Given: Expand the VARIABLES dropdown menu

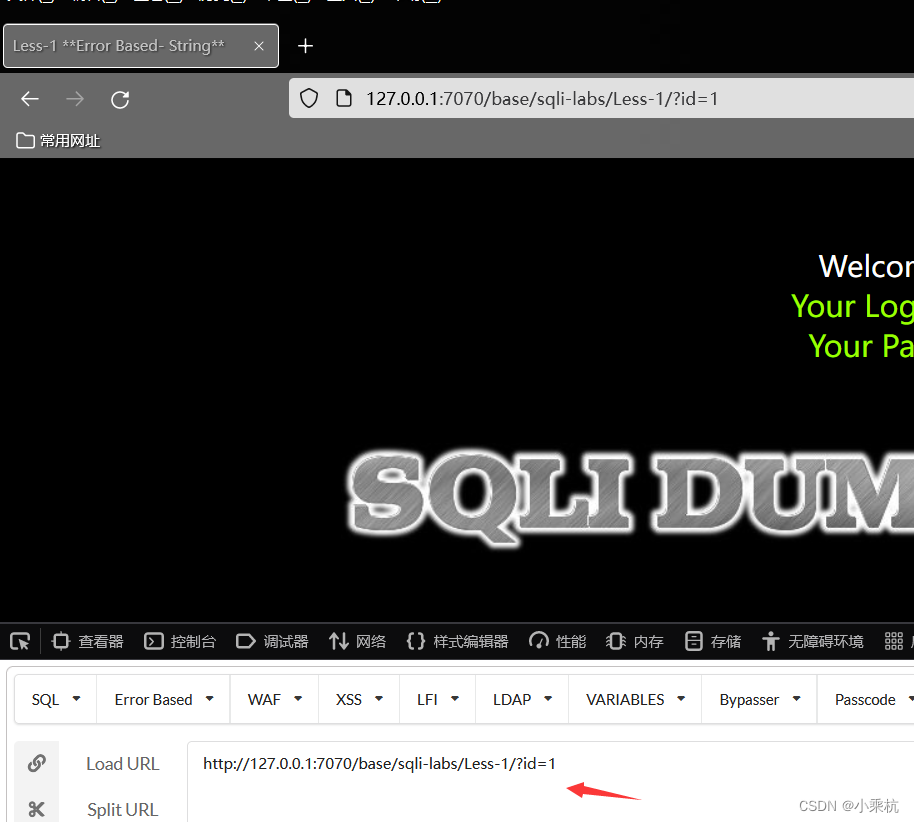Looking at the screenshot, I should (635, 699).
